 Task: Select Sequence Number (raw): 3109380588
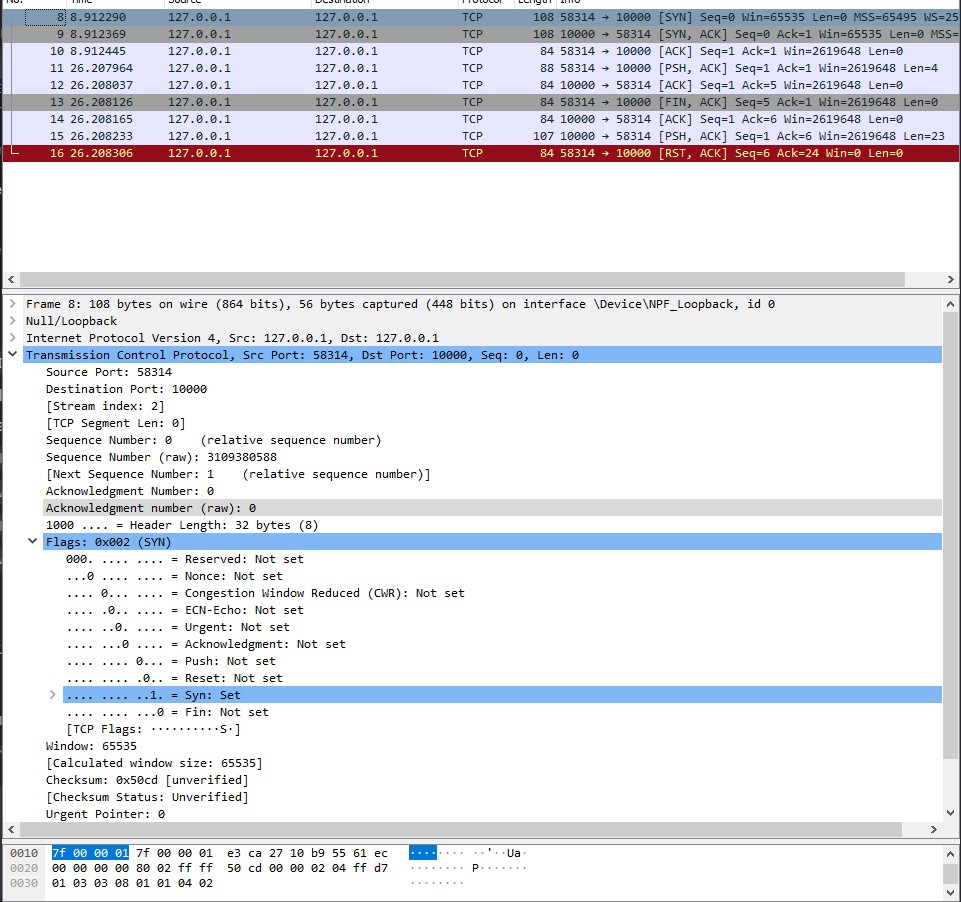pyautogui.click(x=161, y=457)
